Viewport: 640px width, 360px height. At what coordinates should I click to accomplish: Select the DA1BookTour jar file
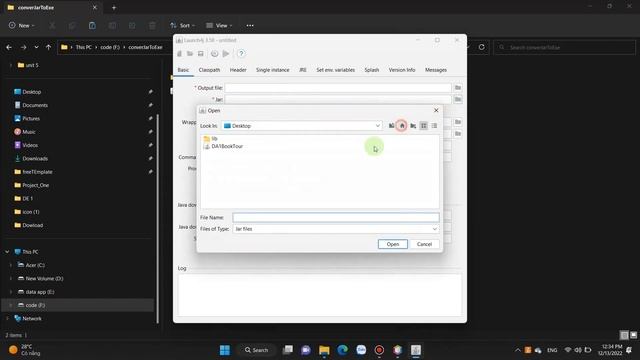tap(223, 146)
